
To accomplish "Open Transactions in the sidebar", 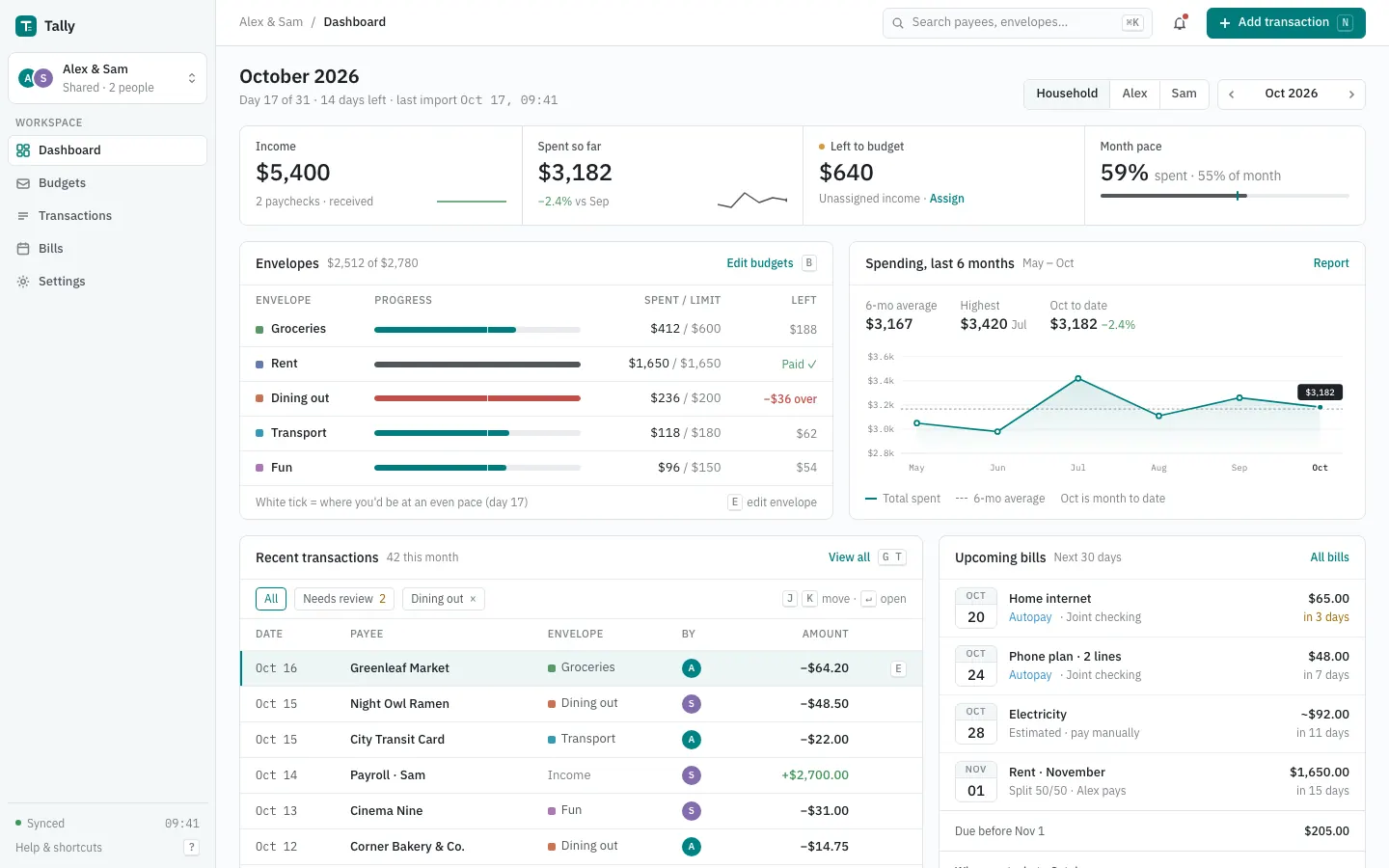I will (108, 216).
